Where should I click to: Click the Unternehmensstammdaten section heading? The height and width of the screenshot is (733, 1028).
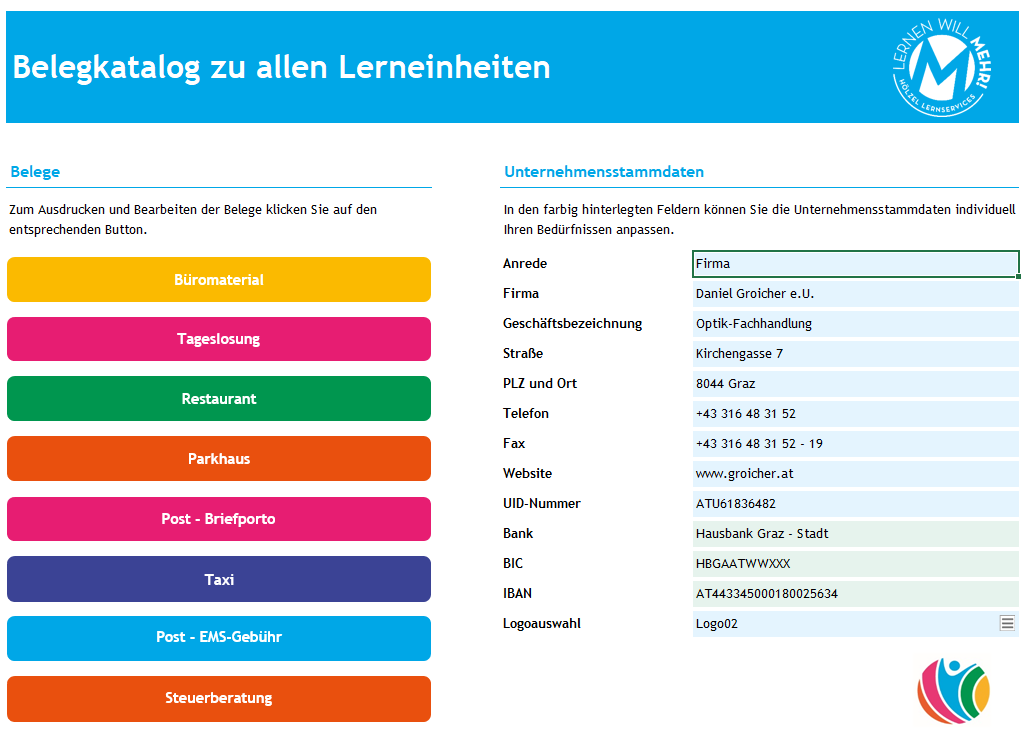click(604, 172)
